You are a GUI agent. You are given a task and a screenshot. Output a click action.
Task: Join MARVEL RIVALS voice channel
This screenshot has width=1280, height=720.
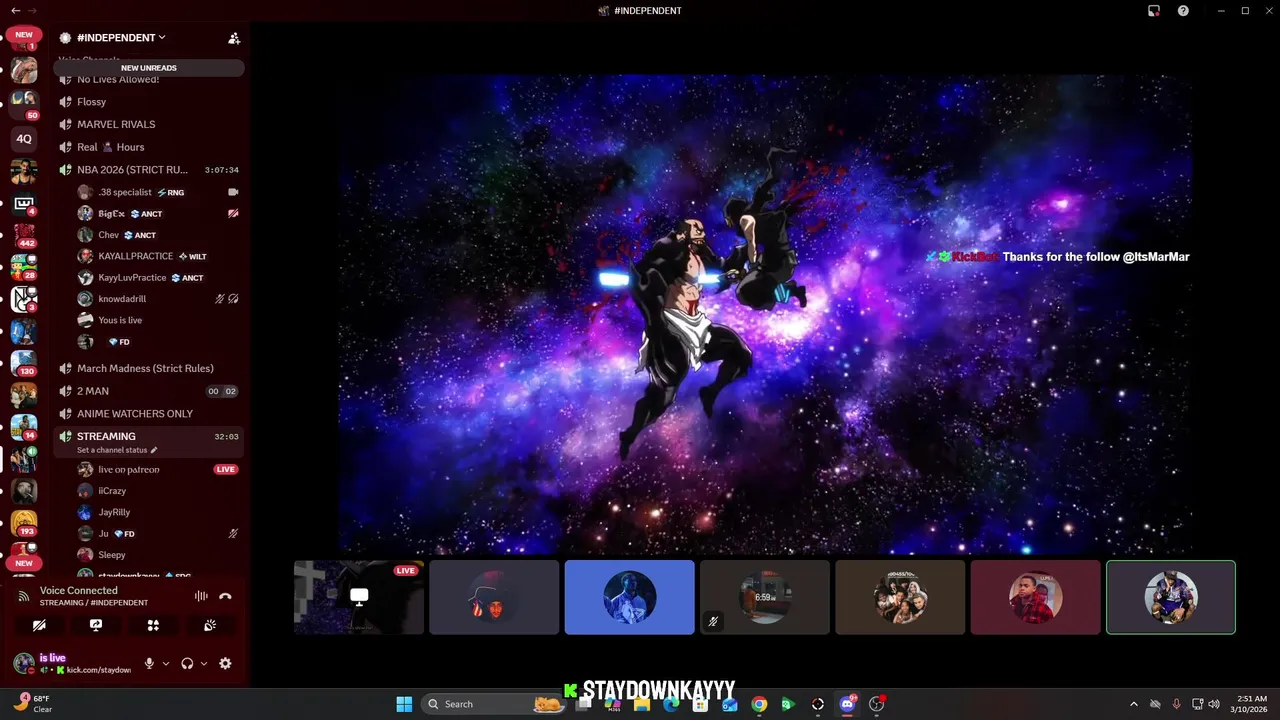point(149,124)
